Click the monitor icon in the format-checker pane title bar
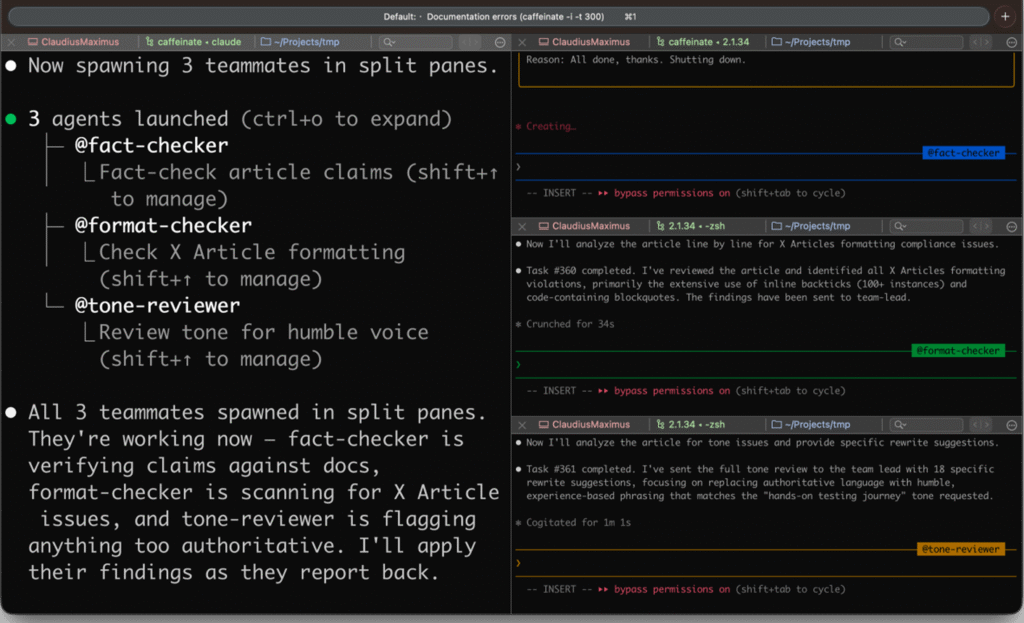This screenshot has height=623, width=1024. coord(543,226)
